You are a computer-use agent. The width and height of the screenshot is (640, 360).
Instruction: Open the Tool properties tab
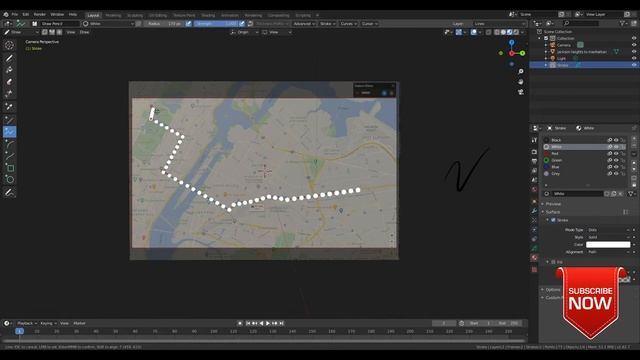point(534,140)
